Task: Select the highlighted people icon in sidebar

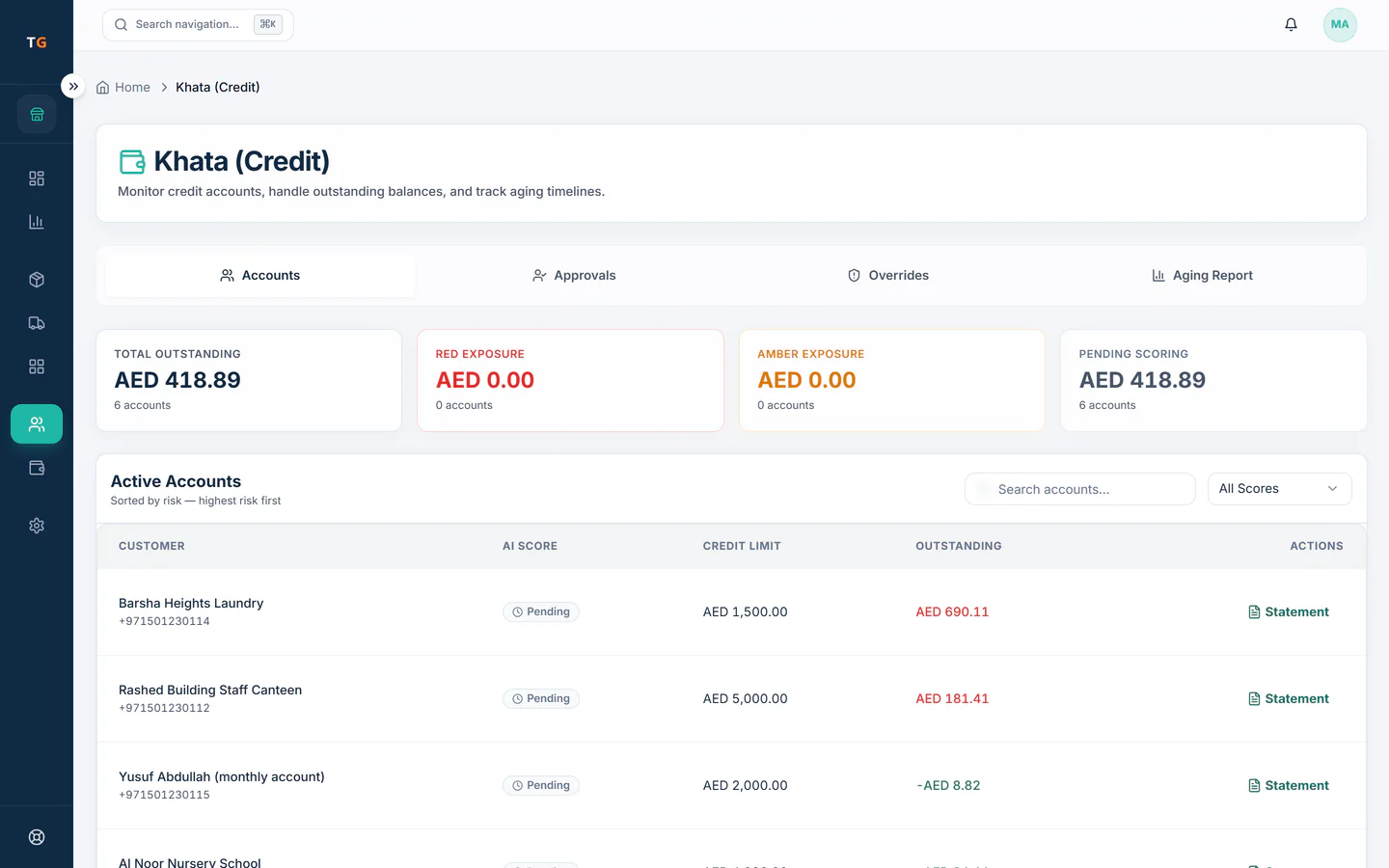Action: tap(37, 424)
